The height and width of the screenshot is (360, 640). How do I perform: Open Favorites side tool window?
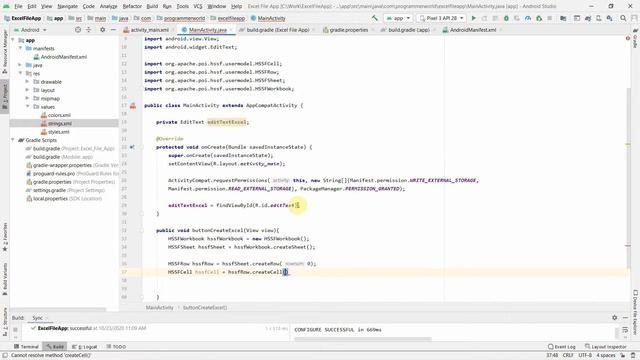tap(5, 237)
